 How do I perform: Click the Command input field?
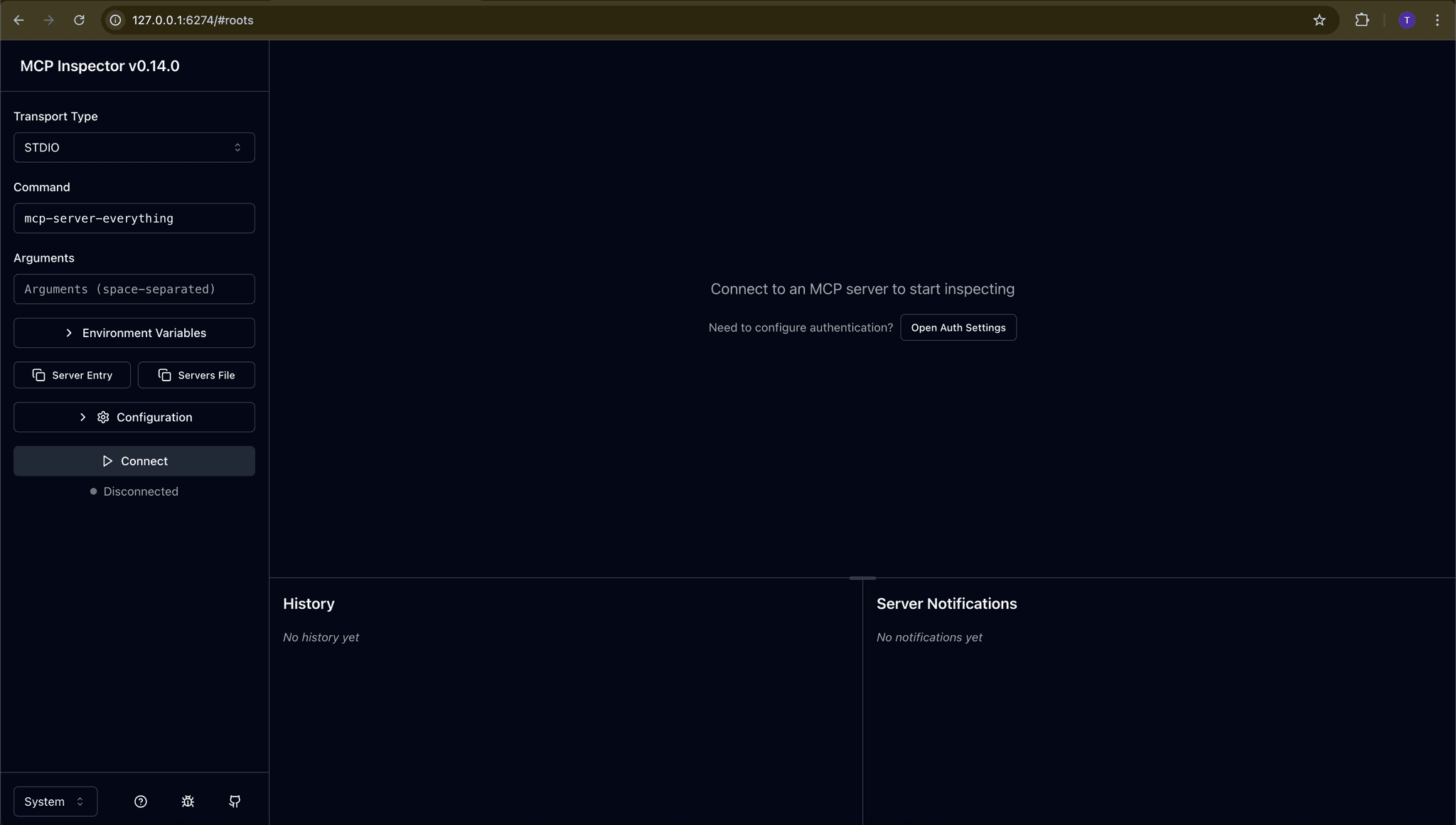coord(134,218)
